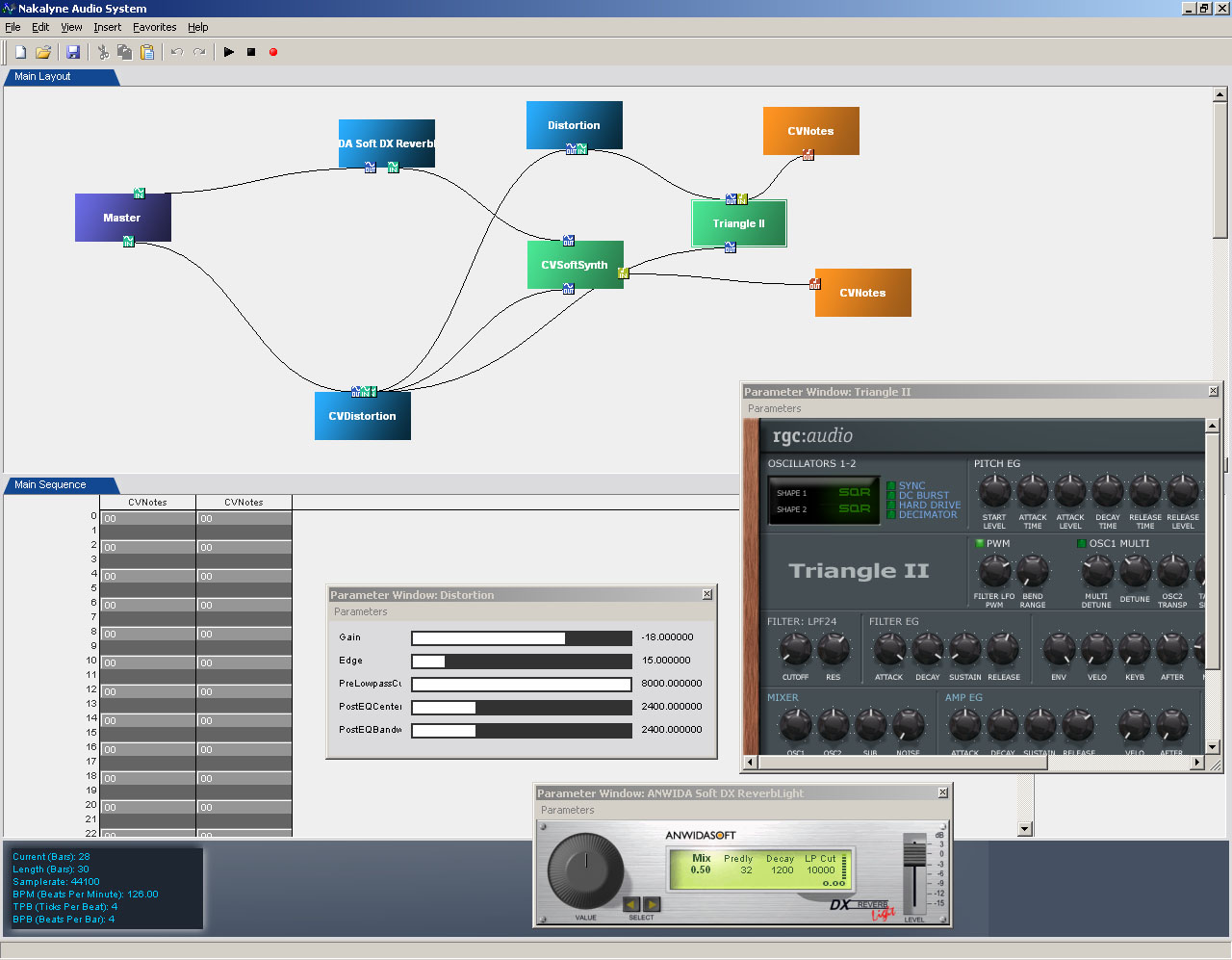The width and height of the screenshot is (1232, 960).
Task: Toggle the SYNC LED in Triangle II
Action: point(891,486)
